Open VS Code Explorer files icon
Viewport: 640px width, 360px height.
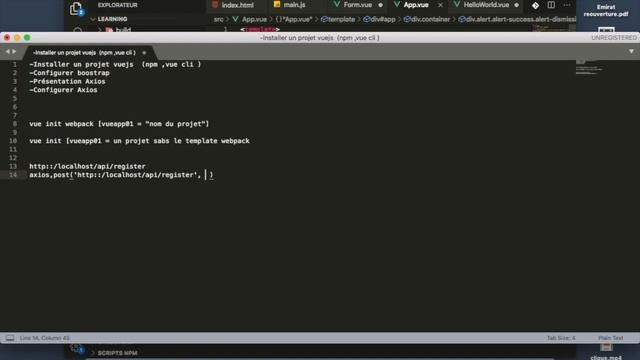point(76,8)
